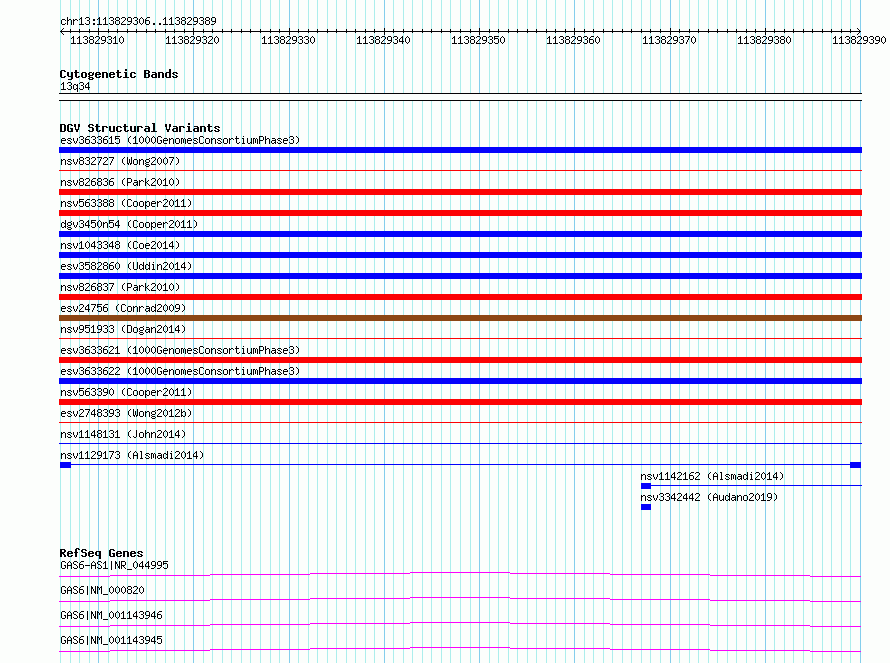Click the blue block under nsv1142162
The image size is (890, 663).
point(645,486)
